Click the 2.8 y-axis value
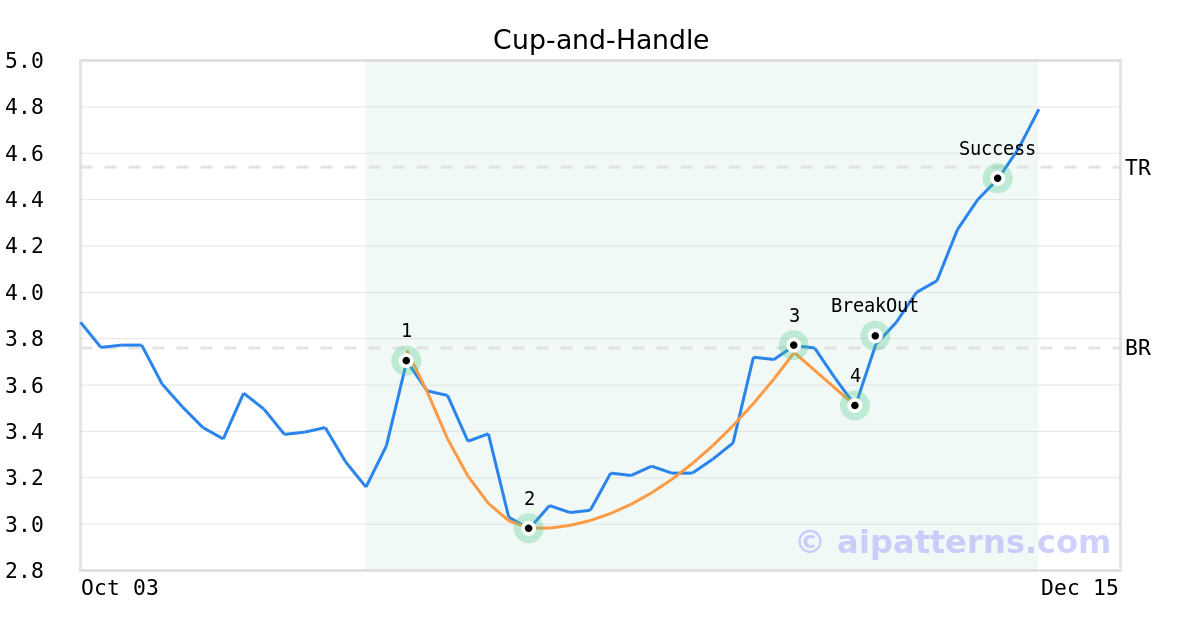This screenshot has width=1200, height=630. click(24, 571)
